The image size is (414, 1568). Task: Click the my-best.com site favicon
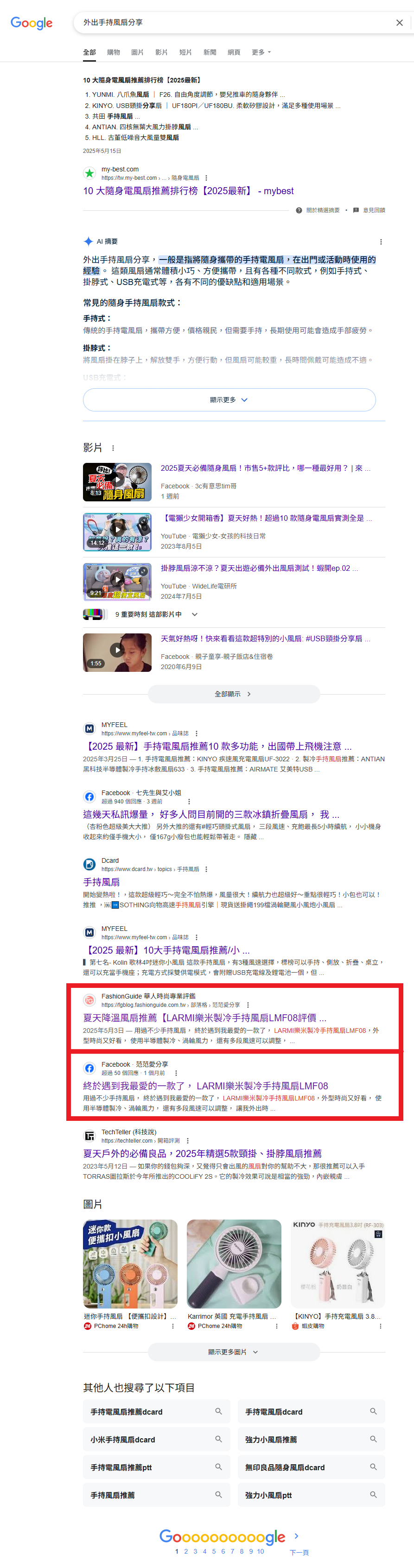[89, 173]
